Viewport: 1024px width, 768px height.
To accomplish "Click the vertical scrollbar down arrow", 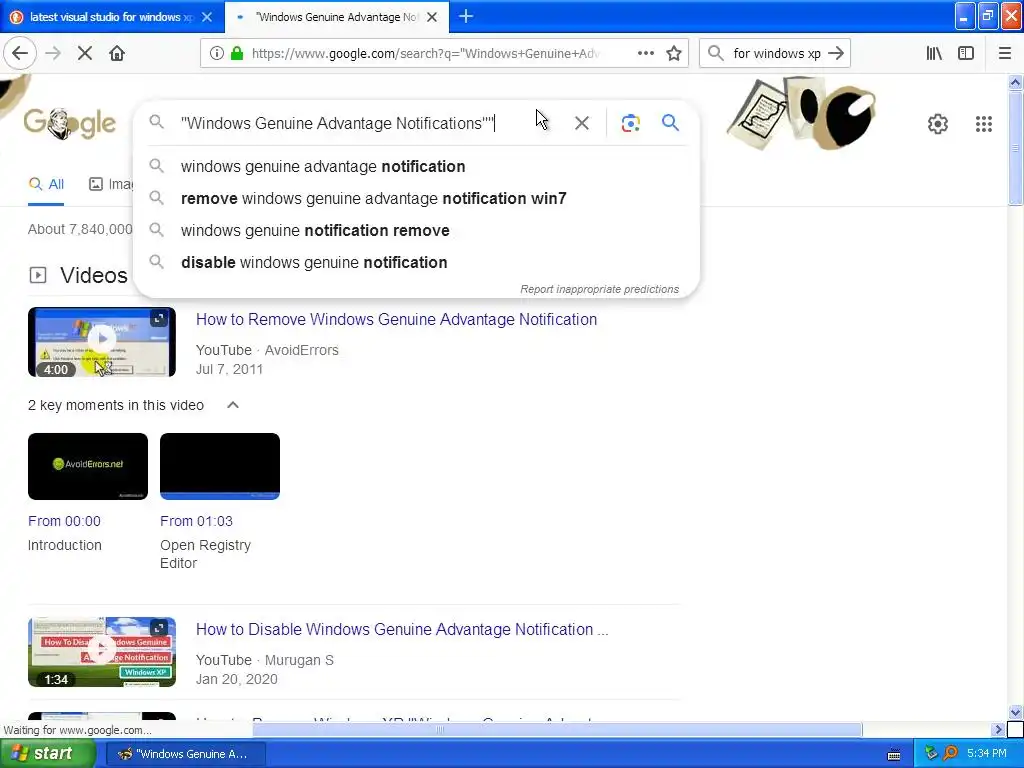I will coord(1016,712).
